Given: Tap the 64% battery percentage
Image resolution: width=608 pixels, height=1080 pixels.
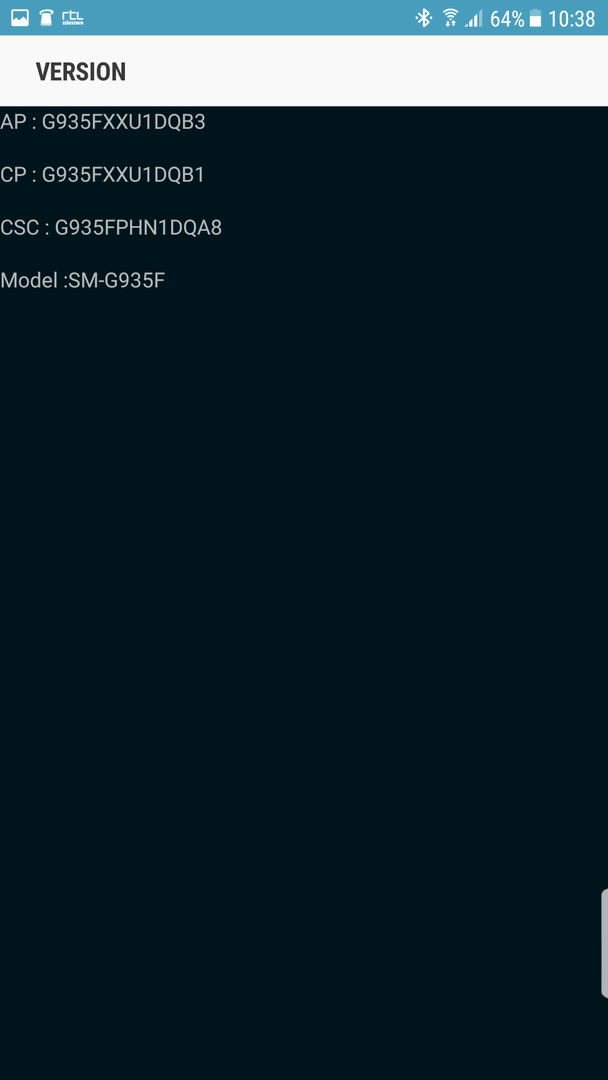Looking at the screenshot, I should 507,19.
